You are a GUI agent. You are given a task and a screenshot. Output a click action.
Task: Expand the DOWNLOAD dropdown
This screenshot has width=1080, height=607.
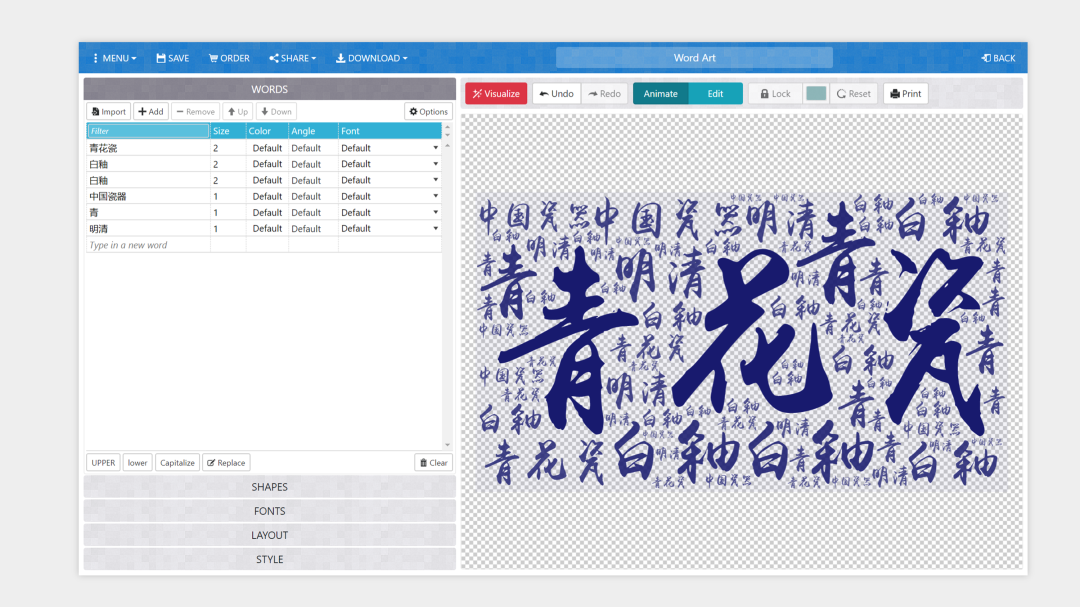(371, 58)
